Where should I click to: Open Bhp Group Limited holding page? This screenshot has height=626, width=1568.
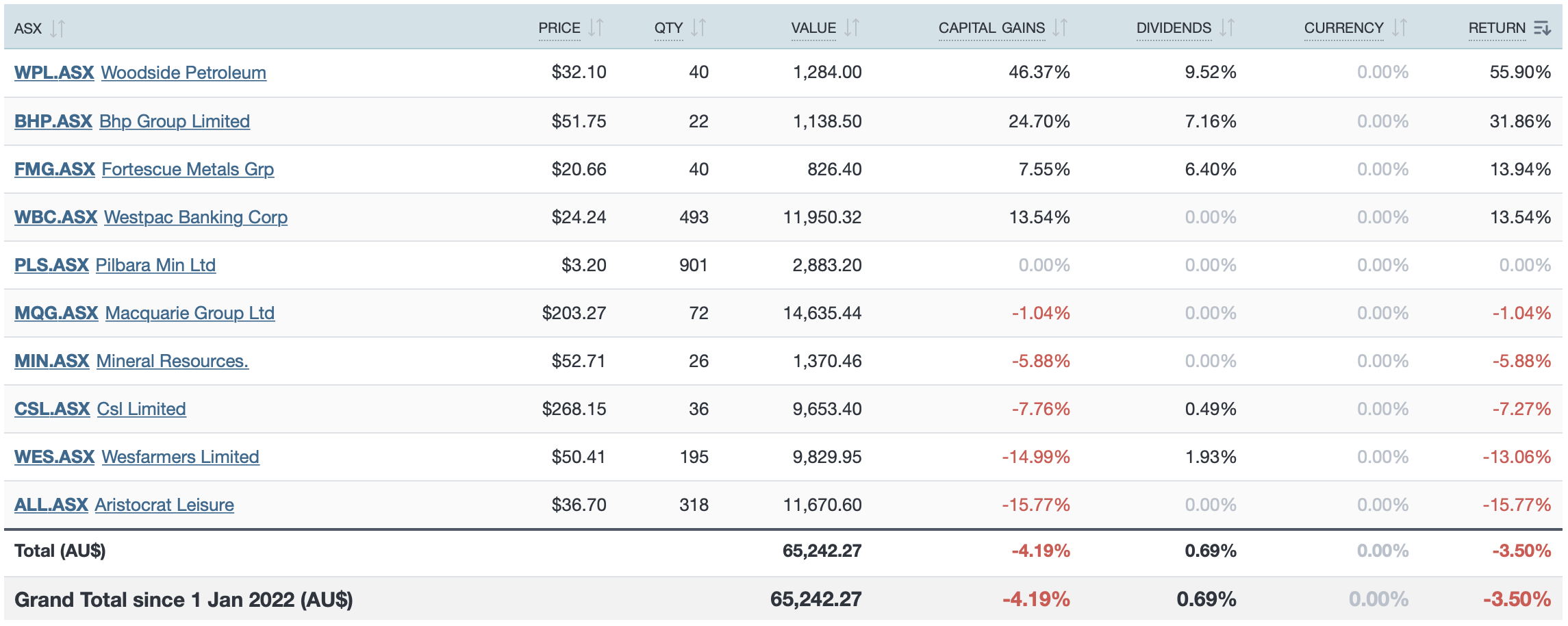[x=175, y=121]
